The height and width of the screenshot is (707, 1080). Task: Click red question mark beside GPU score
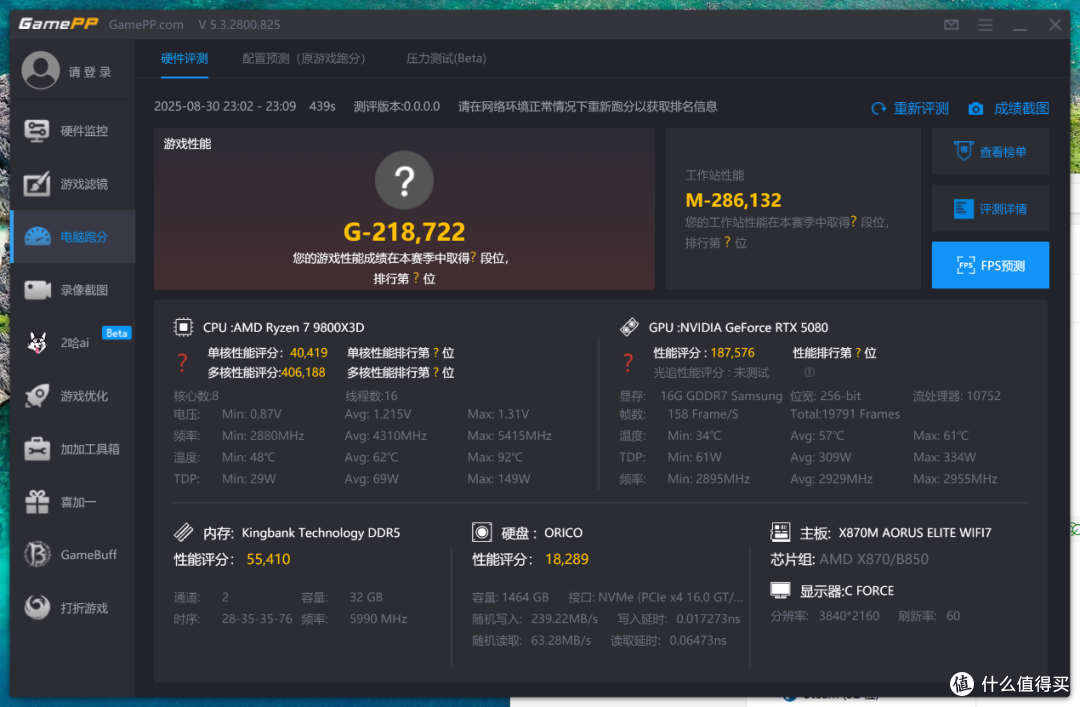tap(628, 362)
